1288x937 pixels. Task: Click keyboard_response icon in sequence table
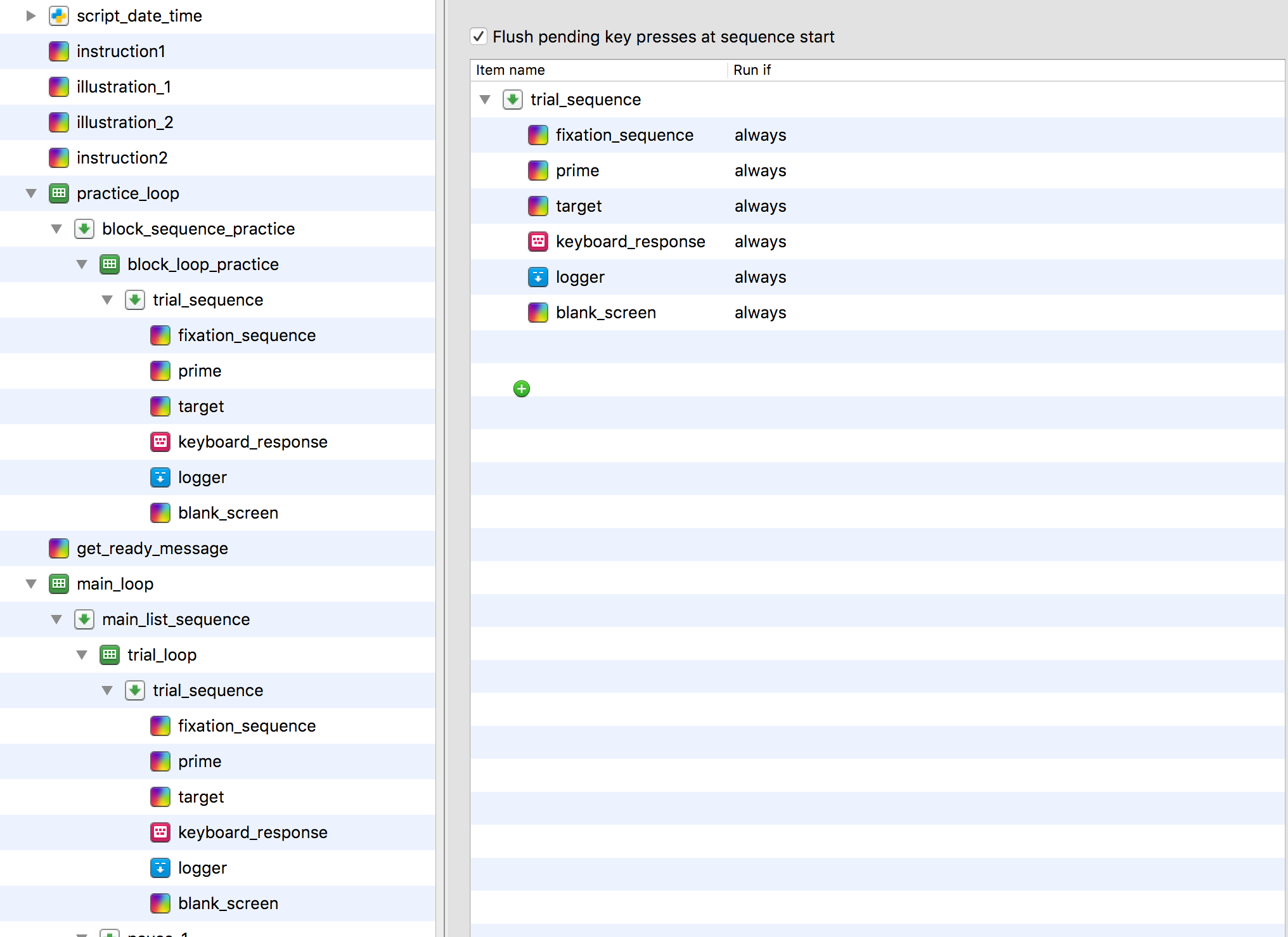[538, 242]
